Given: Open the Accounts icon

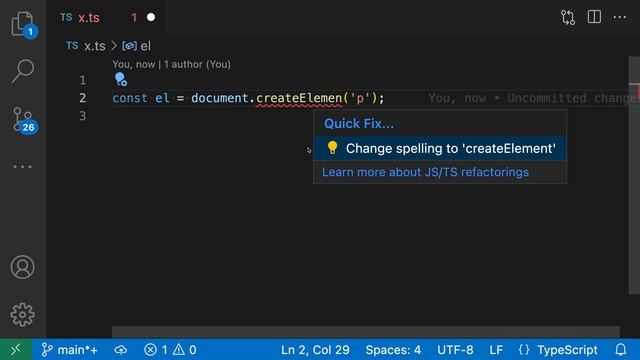Looking at the screenshot, I should click(22, 267).
